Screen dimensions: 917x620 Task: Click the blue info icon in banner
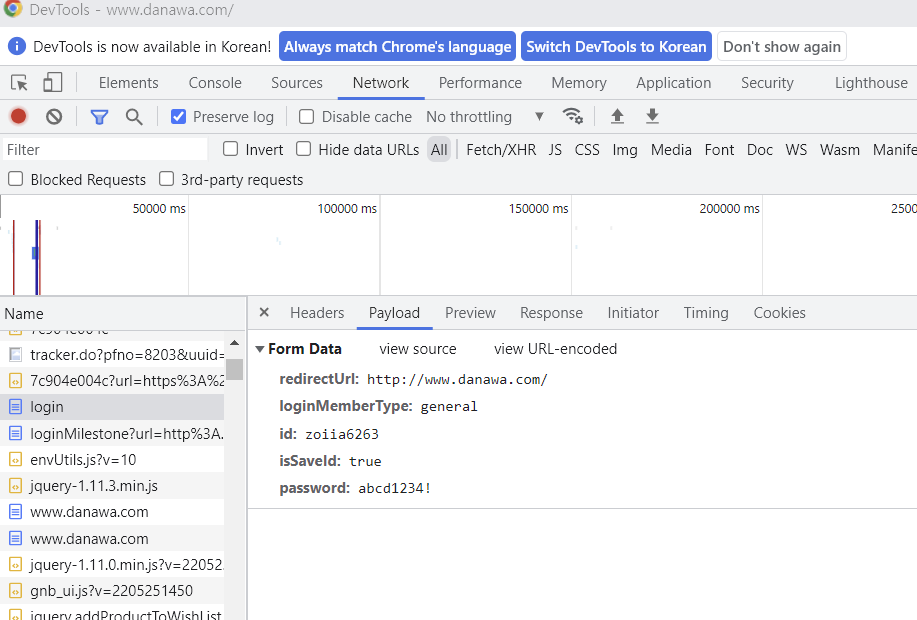17,46
